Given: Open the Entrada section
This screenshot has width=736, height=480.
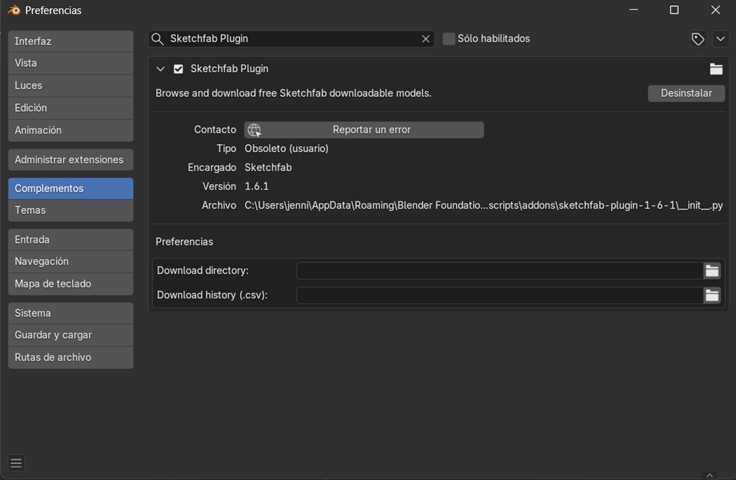Looking at the screenshot, I should click(71, 240).
